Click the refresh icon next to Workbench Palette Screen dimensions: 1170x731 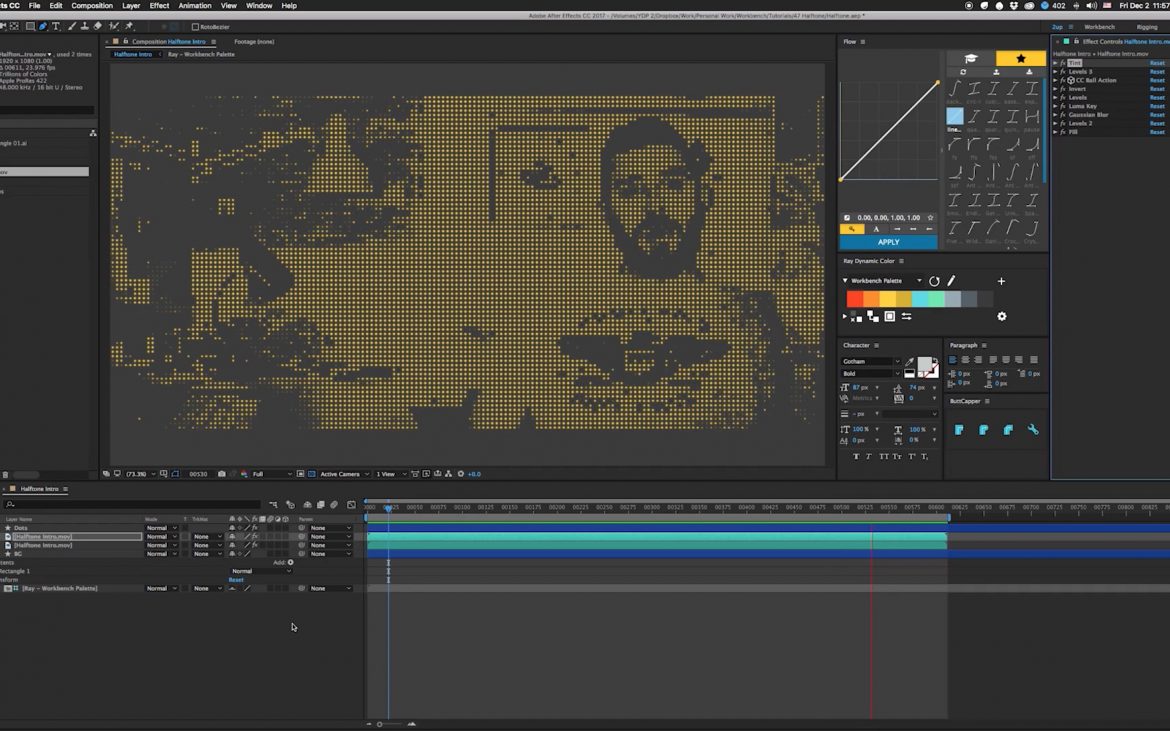pyautogui.click(x=935, y=281)
